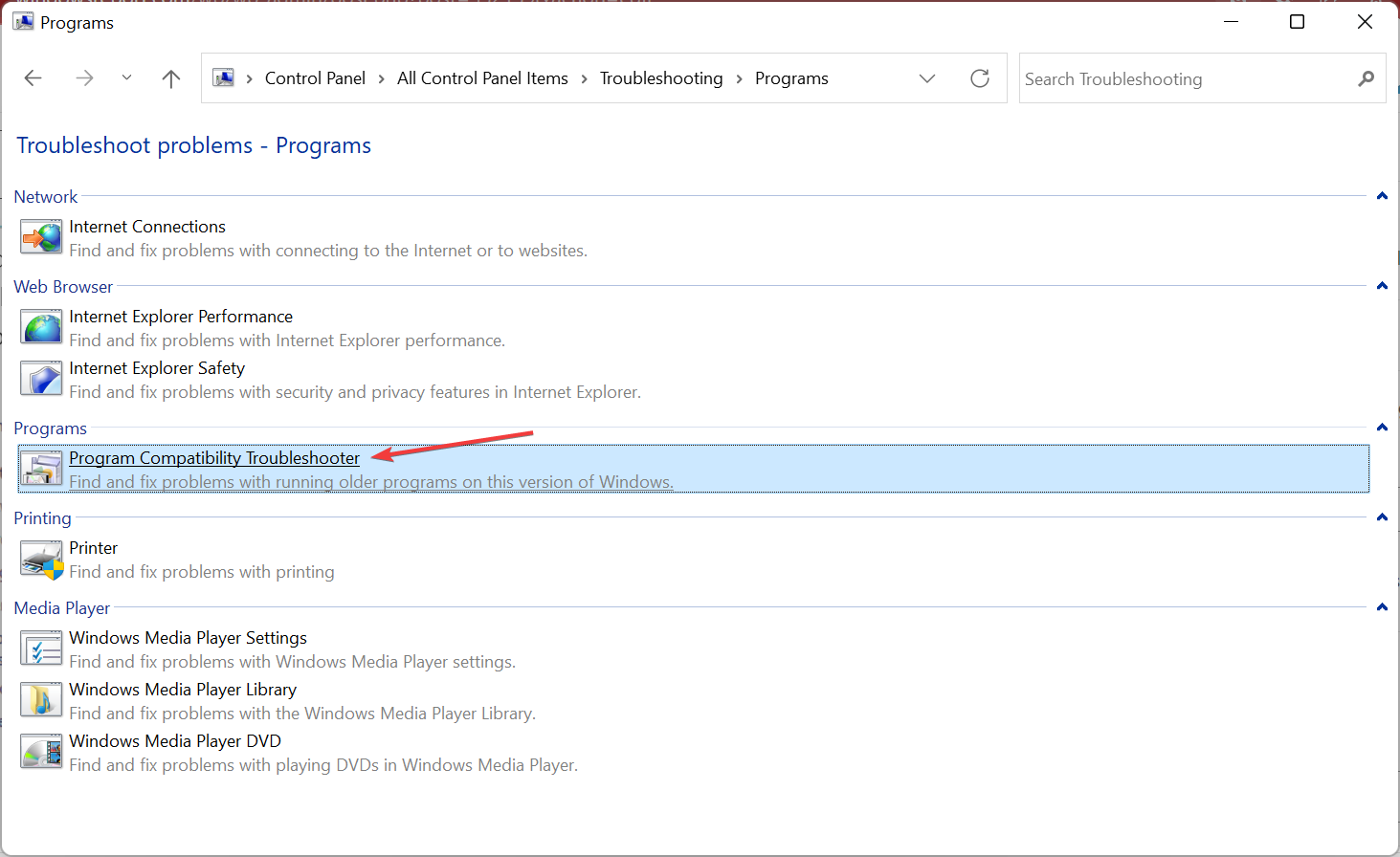Click the Windows Media Player Library icon
The image size is (1400, 857).
tap(41, 700)
